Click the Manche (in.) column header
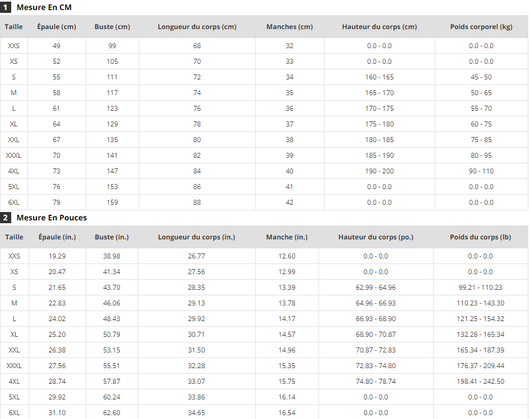This screenshot has height=419, width=530. pyautogui.click(x=287, y=237)
